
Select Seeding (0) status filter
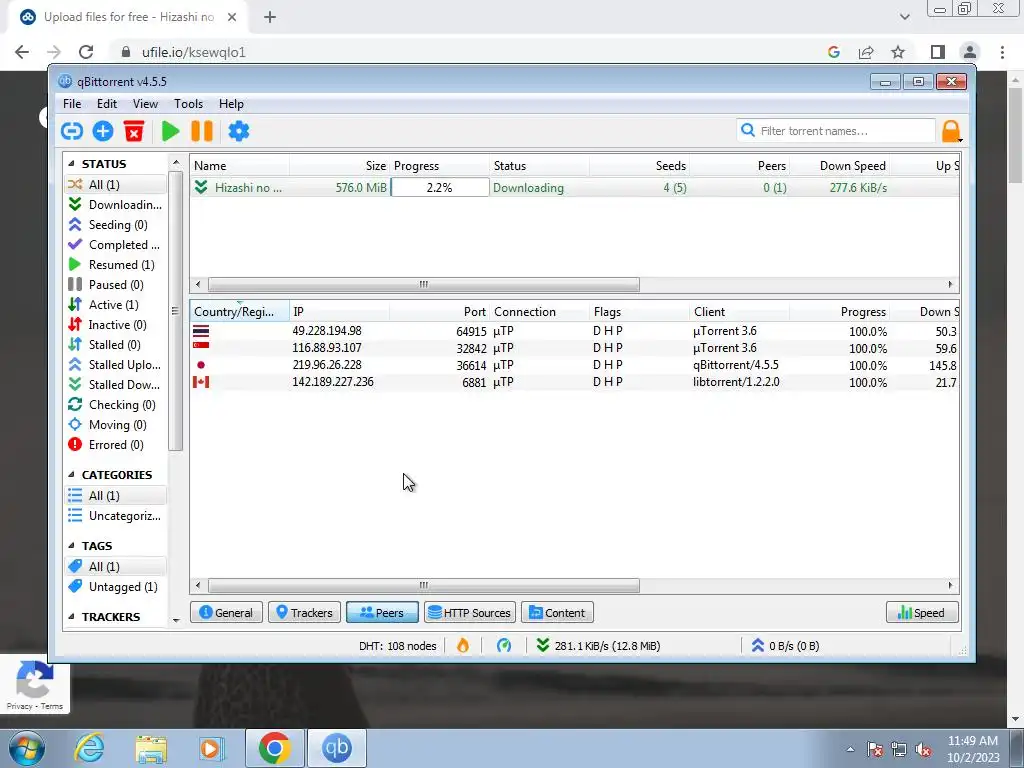[x=115, y=225]
